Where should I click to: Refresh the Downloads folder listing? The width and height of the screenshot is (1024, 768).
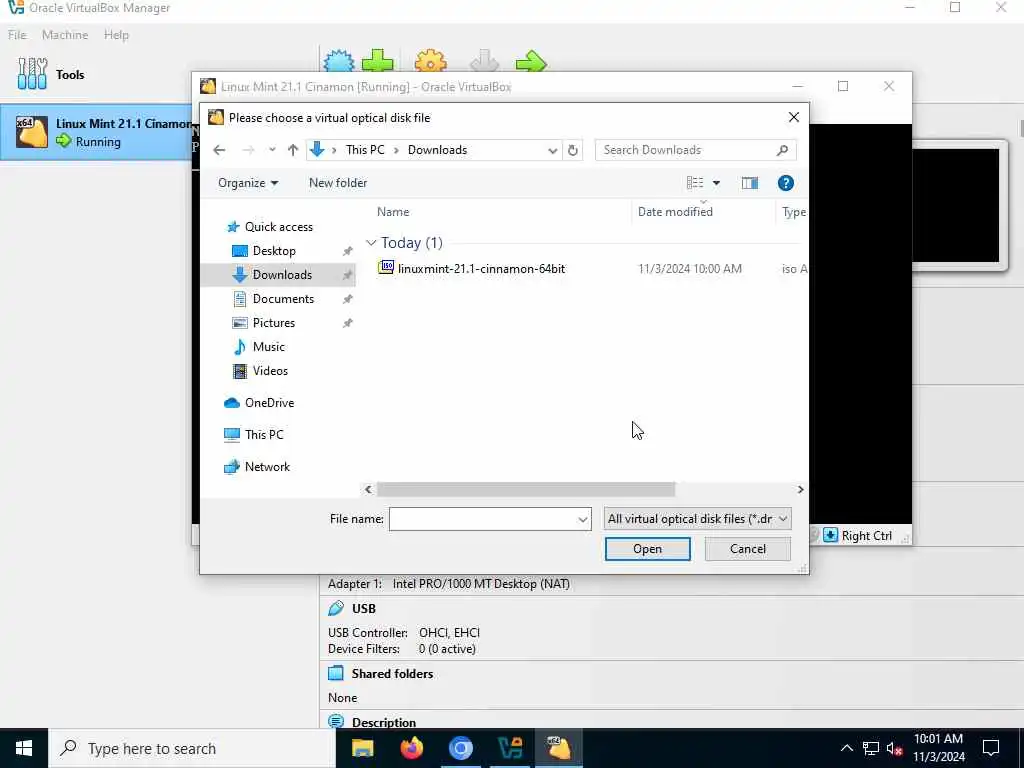click(x=573, y=150)
